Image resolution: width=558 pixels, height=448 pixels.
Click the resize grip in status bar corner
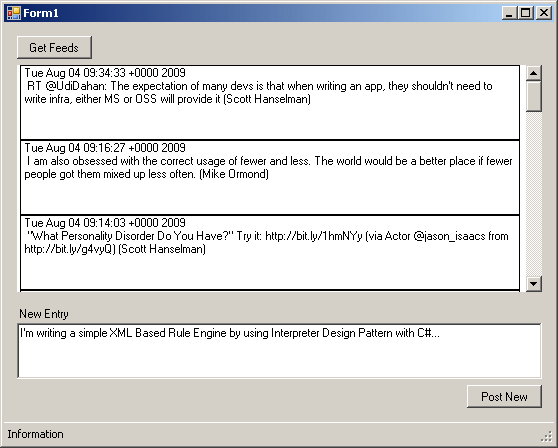click(x=546, y=436)
